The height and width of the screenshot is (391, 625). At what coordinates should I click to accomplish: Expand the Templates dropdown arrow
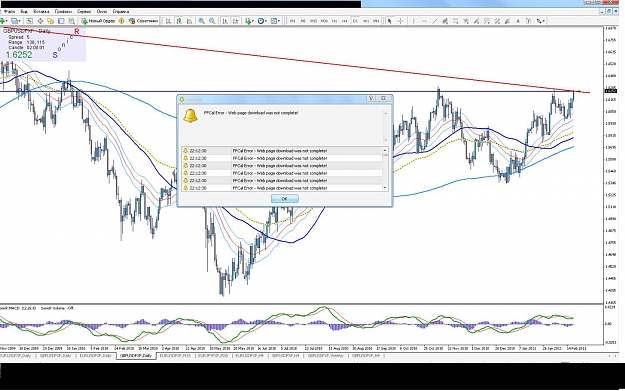279,21
